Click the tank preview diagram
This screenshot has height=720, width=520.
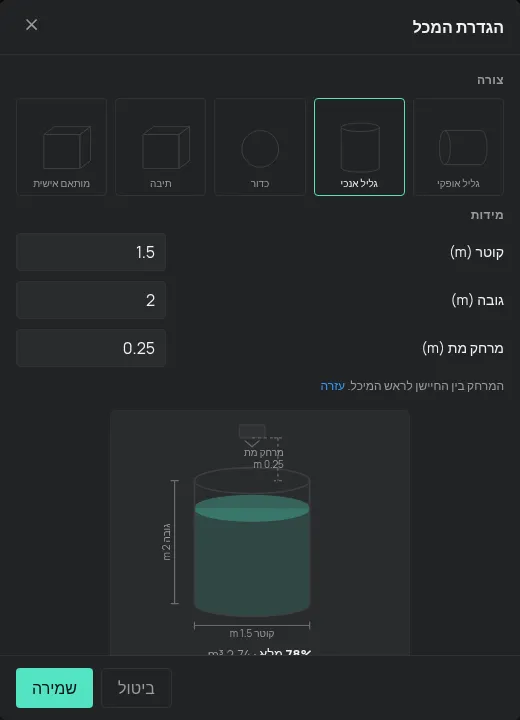pyautogui.click(x=260, y=533)
